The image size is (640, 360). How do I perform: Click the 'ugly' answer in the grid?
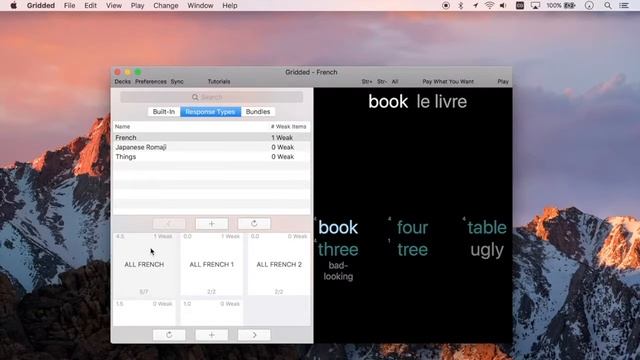(487, 250)
